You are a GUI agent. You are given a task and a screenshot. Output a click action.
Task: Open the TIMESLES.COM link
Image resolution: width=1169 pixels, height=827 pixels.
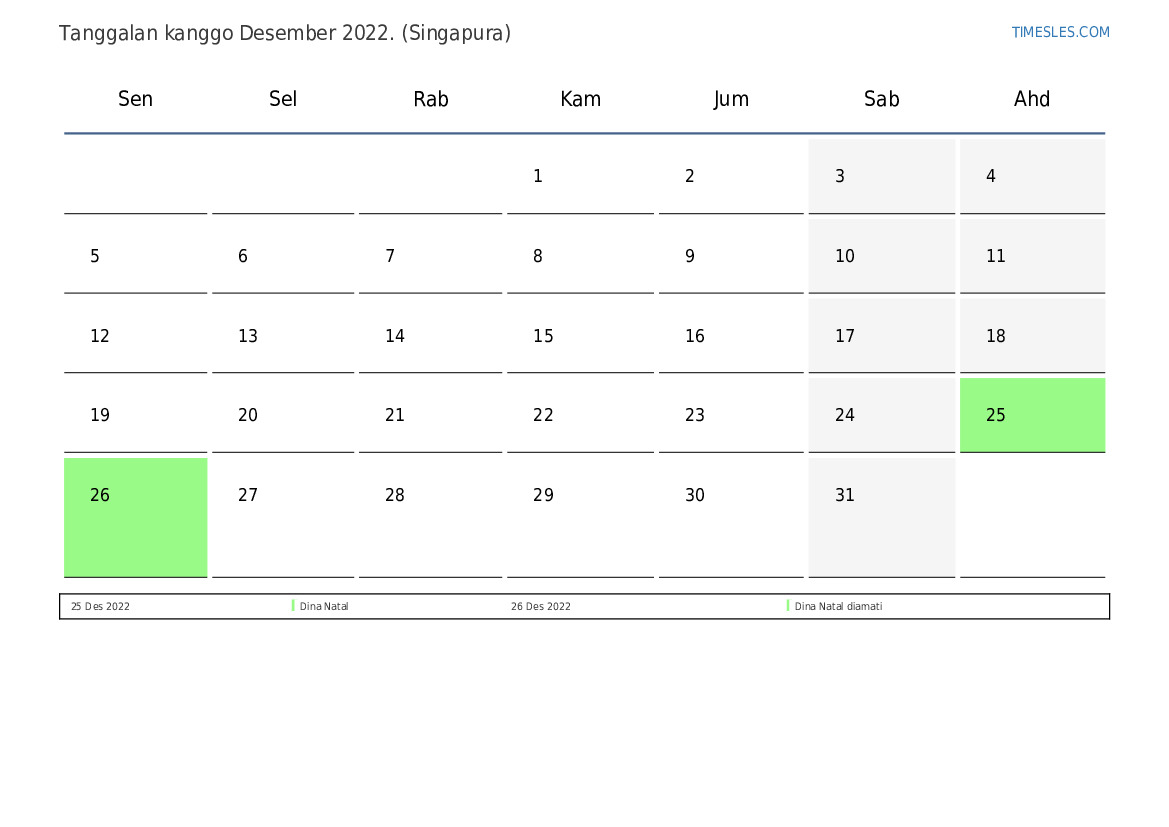click(1060, 32)
